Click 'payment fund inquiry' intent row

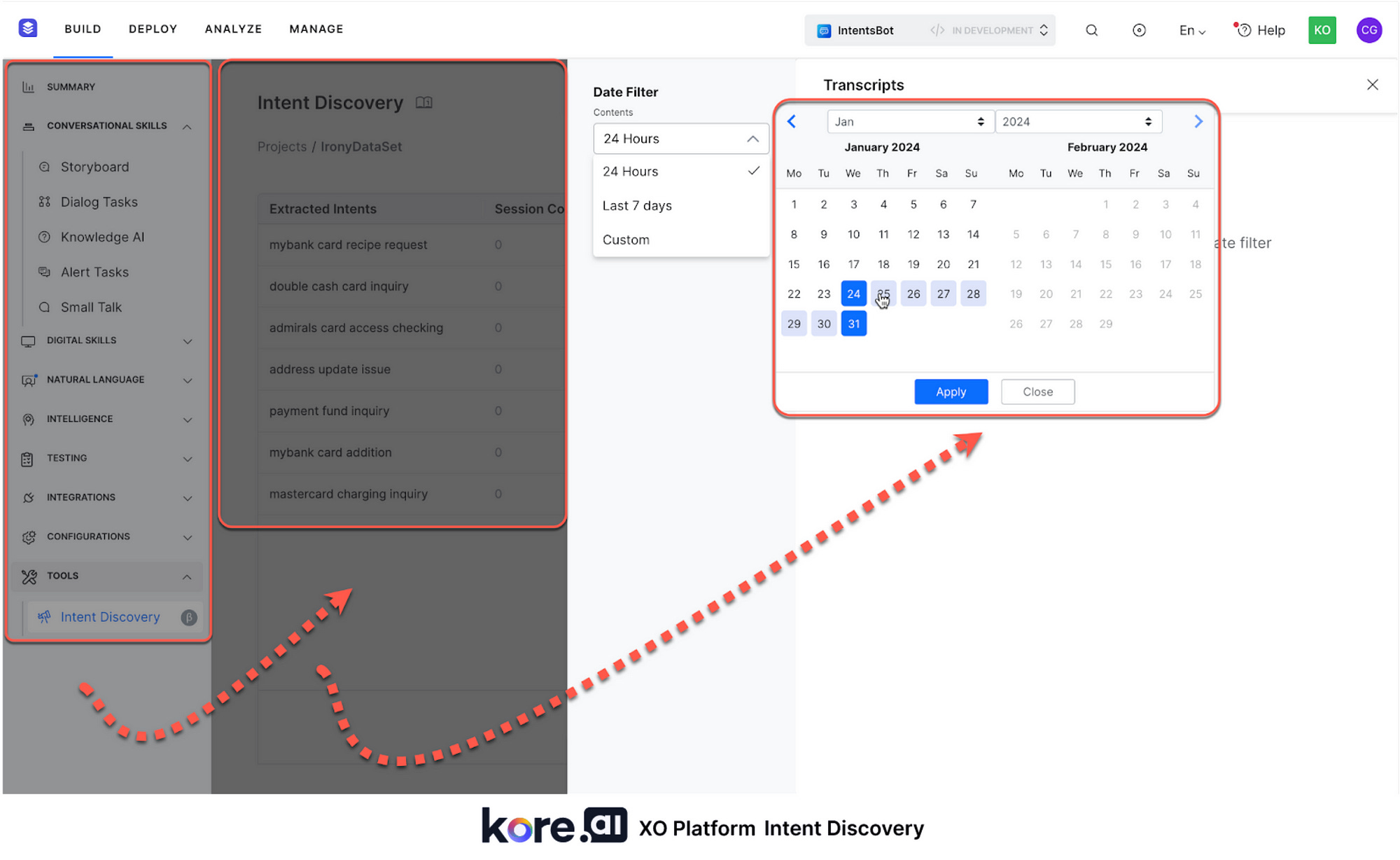[410, 410]
